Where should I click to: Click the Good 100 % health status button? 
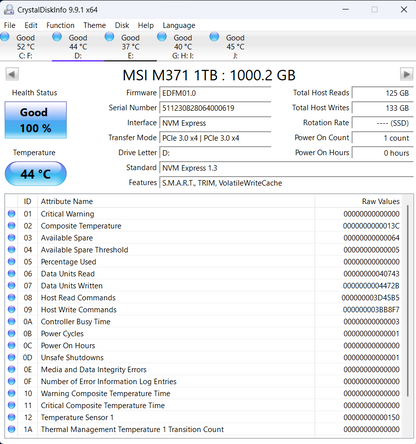[x=36, y=120]
